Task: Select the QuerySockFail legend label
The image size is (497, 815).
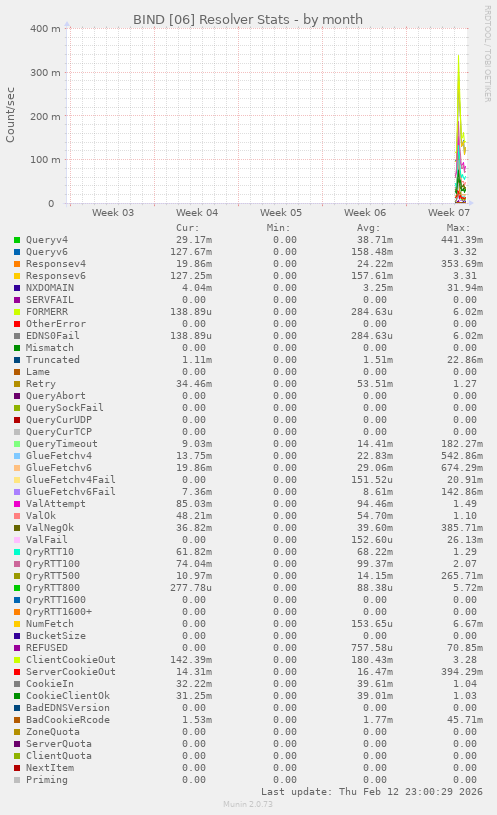Action: (64, 408)
